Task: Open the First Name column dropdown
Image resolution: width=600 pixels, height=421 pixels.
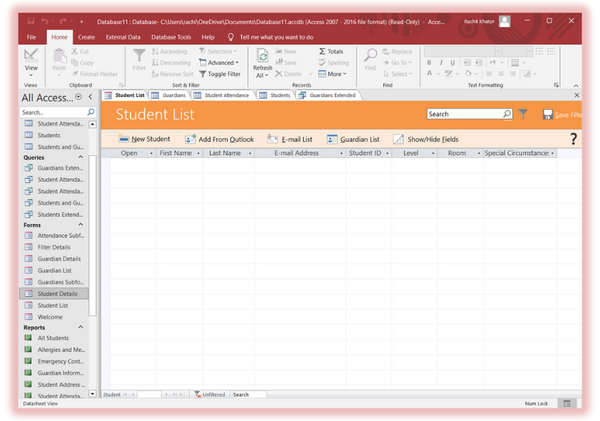Action: click(x=198, y=153)
